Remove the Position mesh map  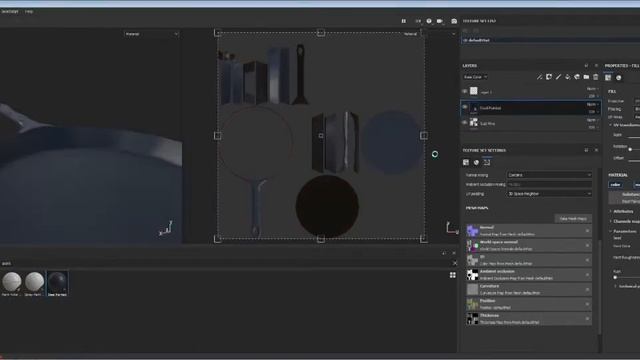point(587,304)
